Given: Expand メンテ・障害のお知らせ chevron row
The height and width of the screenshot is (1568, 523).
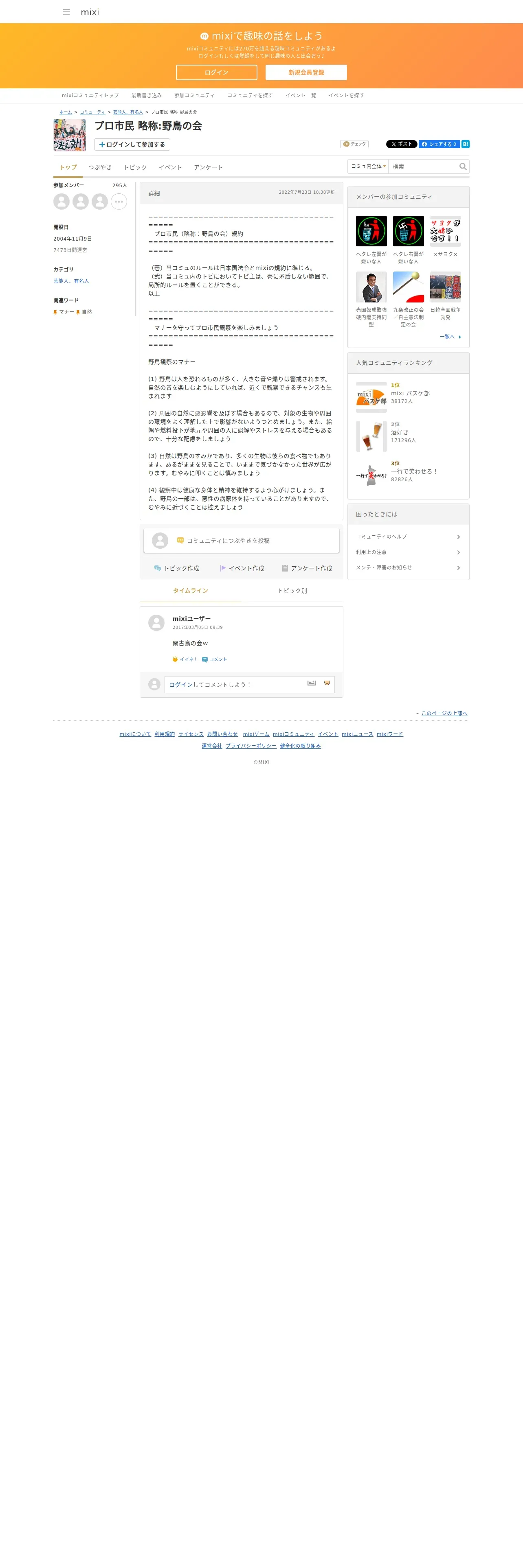Looking at the screenshot, I should point(409,568).
